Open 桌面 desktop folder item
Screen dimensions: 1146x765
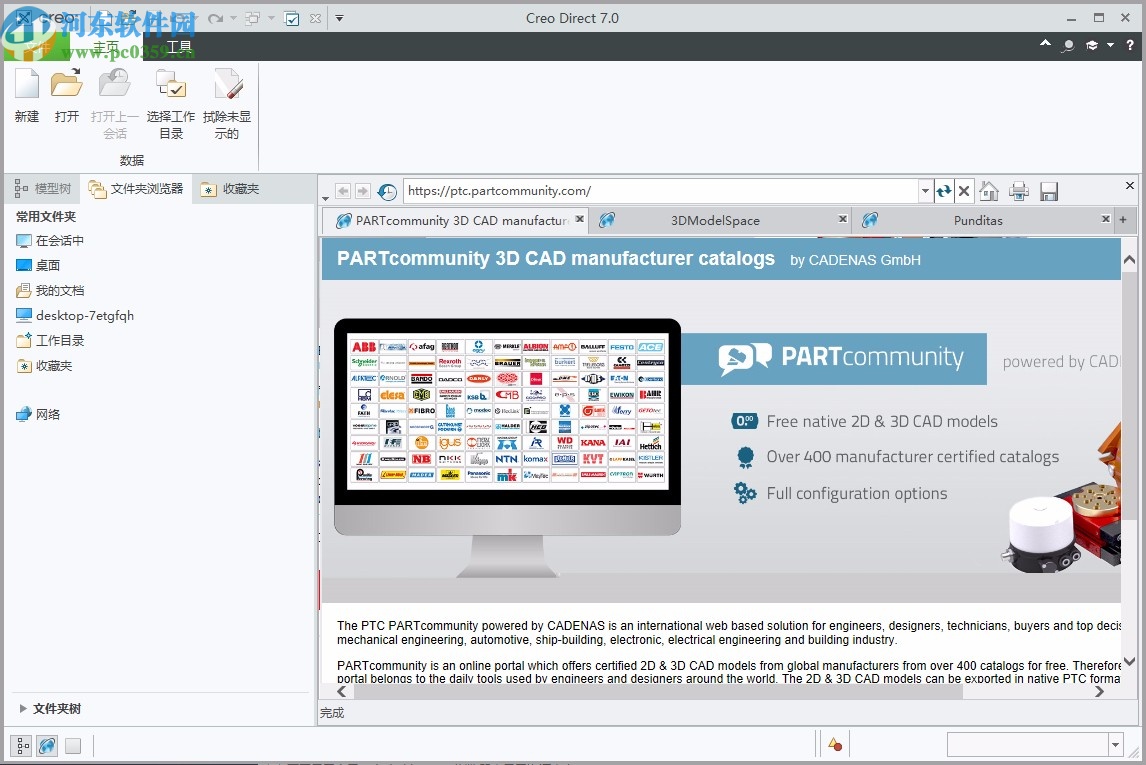tap(38, 266)
